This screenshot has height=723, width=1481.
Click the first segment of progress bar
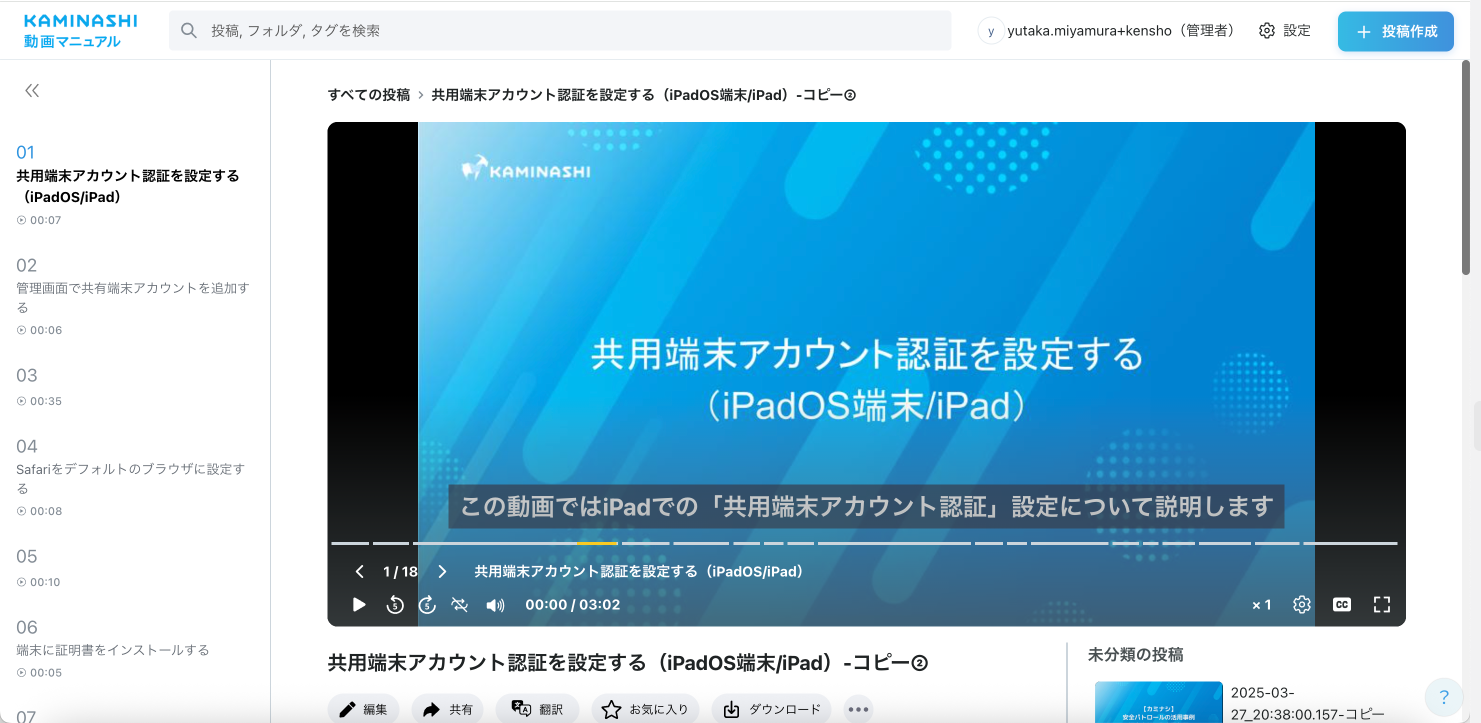pyautogui.click(x=350, y=543)
